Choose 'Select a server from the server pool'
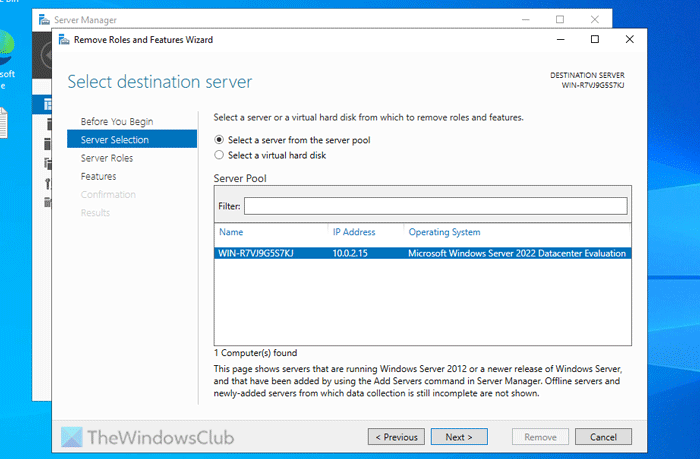 click(x=220, y=140)
